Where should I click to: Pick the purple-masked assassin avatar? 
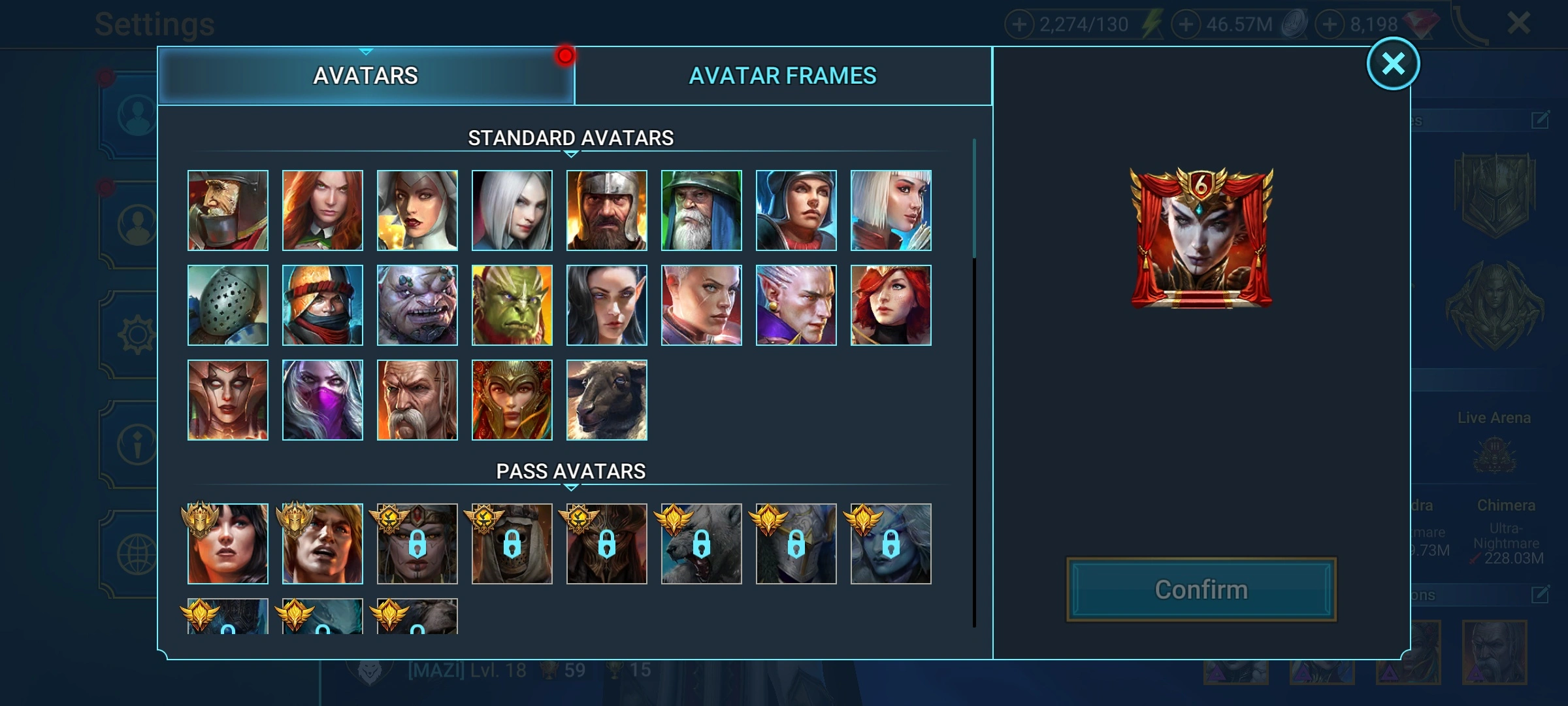point(322,400)
